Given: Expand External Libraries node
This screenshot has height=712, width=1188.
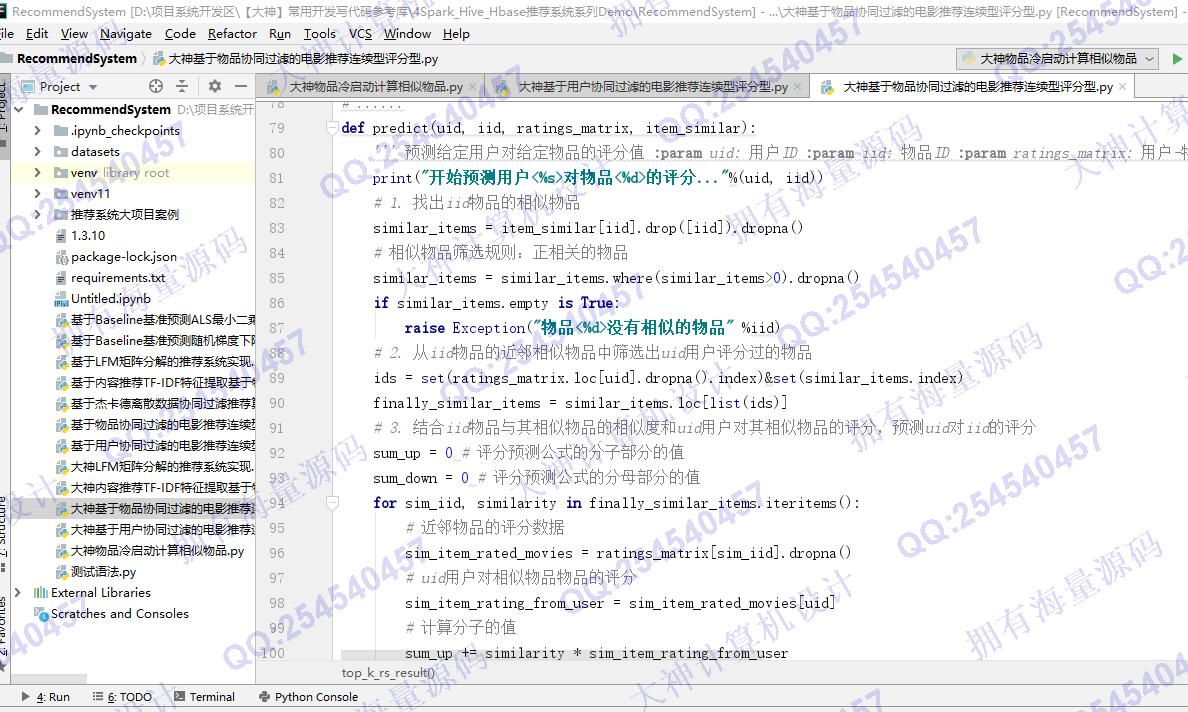Looking at the screenshot, I should tap(19, 592).
